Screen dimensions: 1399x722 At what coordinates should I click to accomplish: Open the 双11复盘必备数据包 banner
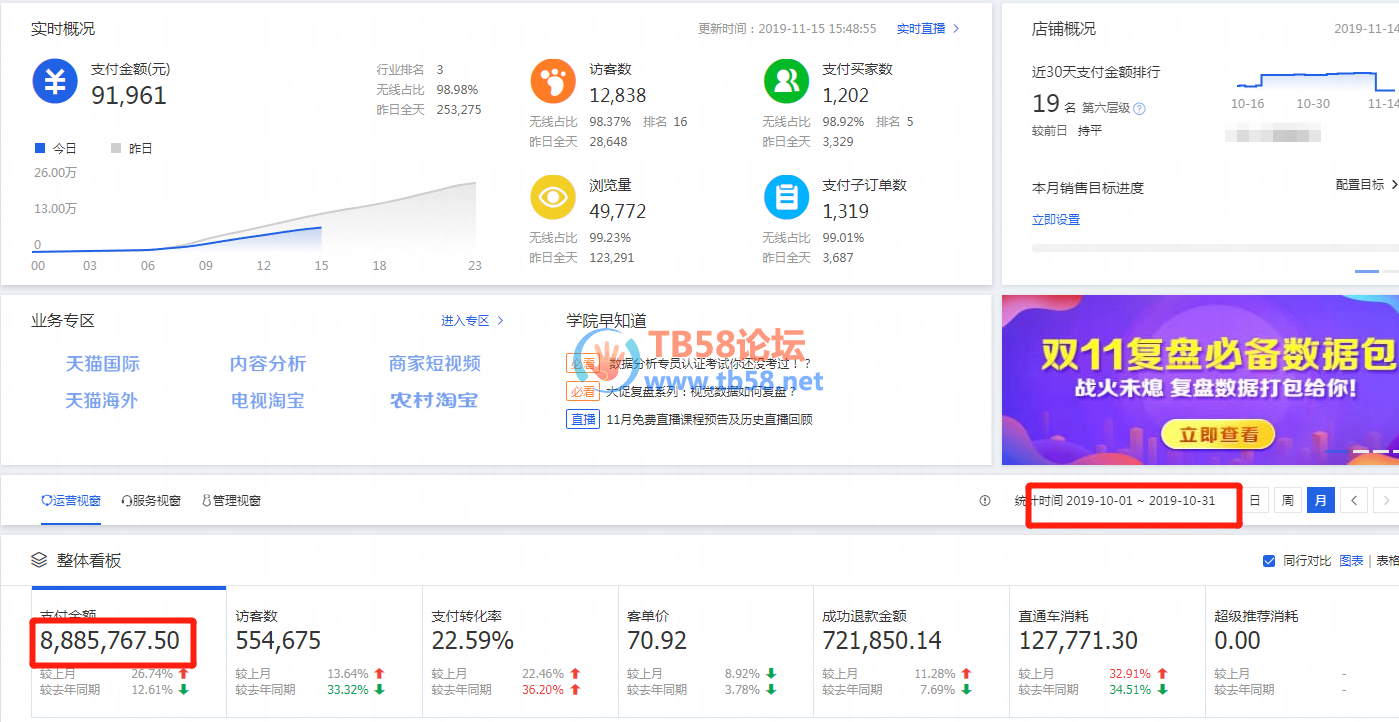[x=1200, y=380]
